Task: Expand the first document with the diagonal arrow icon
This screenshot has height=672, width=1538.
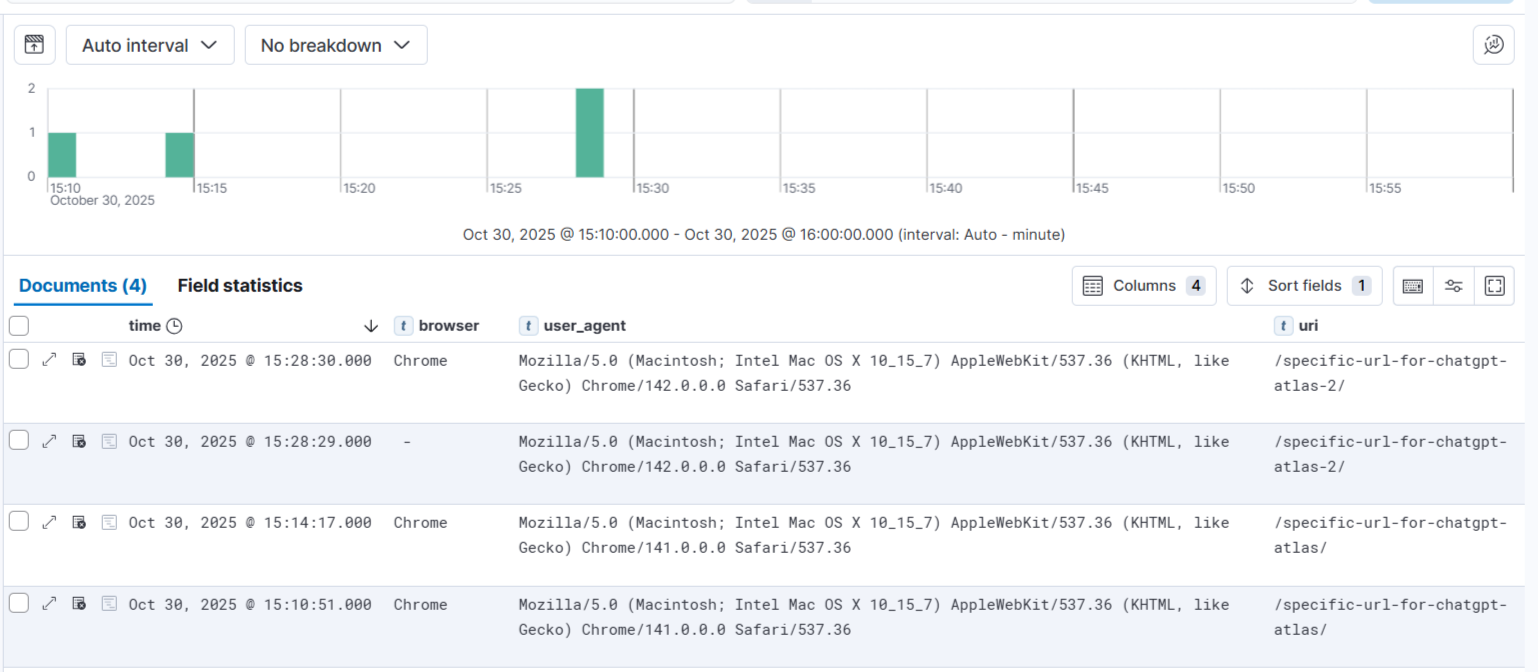Action: [x=49, y=359]
